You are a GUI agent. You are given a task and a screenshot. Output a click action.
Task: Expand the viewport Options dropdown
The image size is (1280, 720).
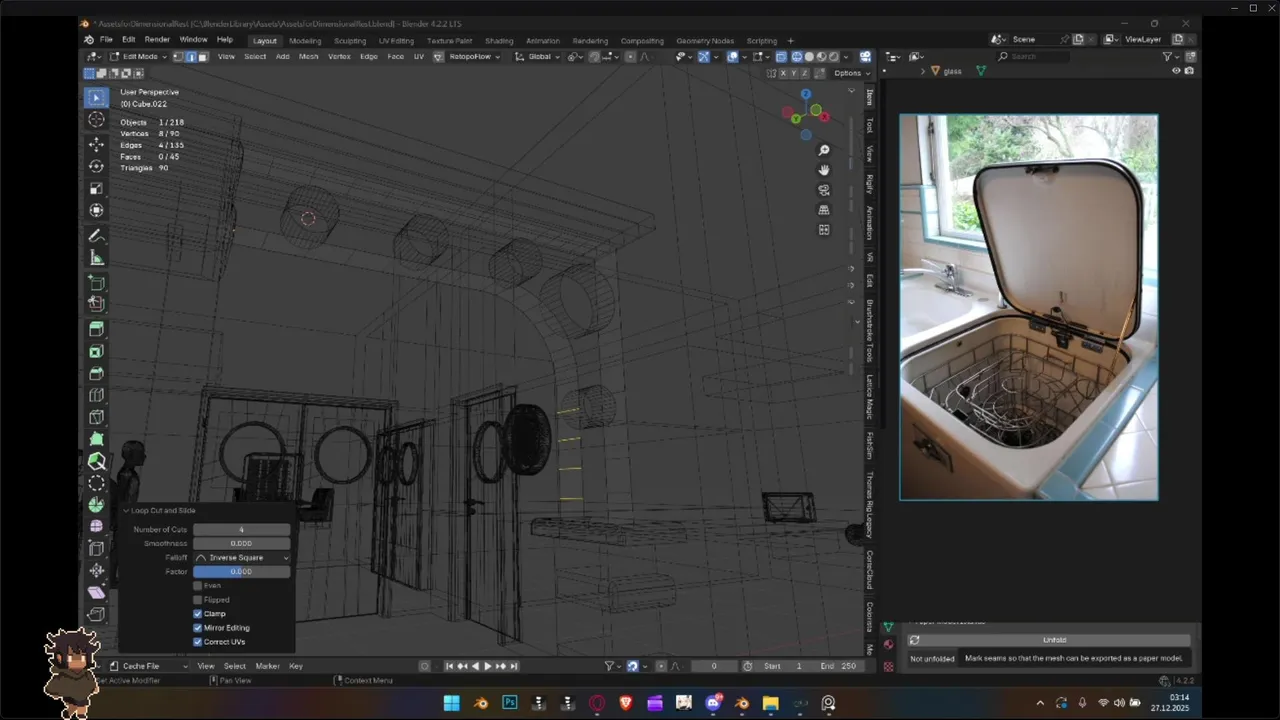[x=851, y=73]
